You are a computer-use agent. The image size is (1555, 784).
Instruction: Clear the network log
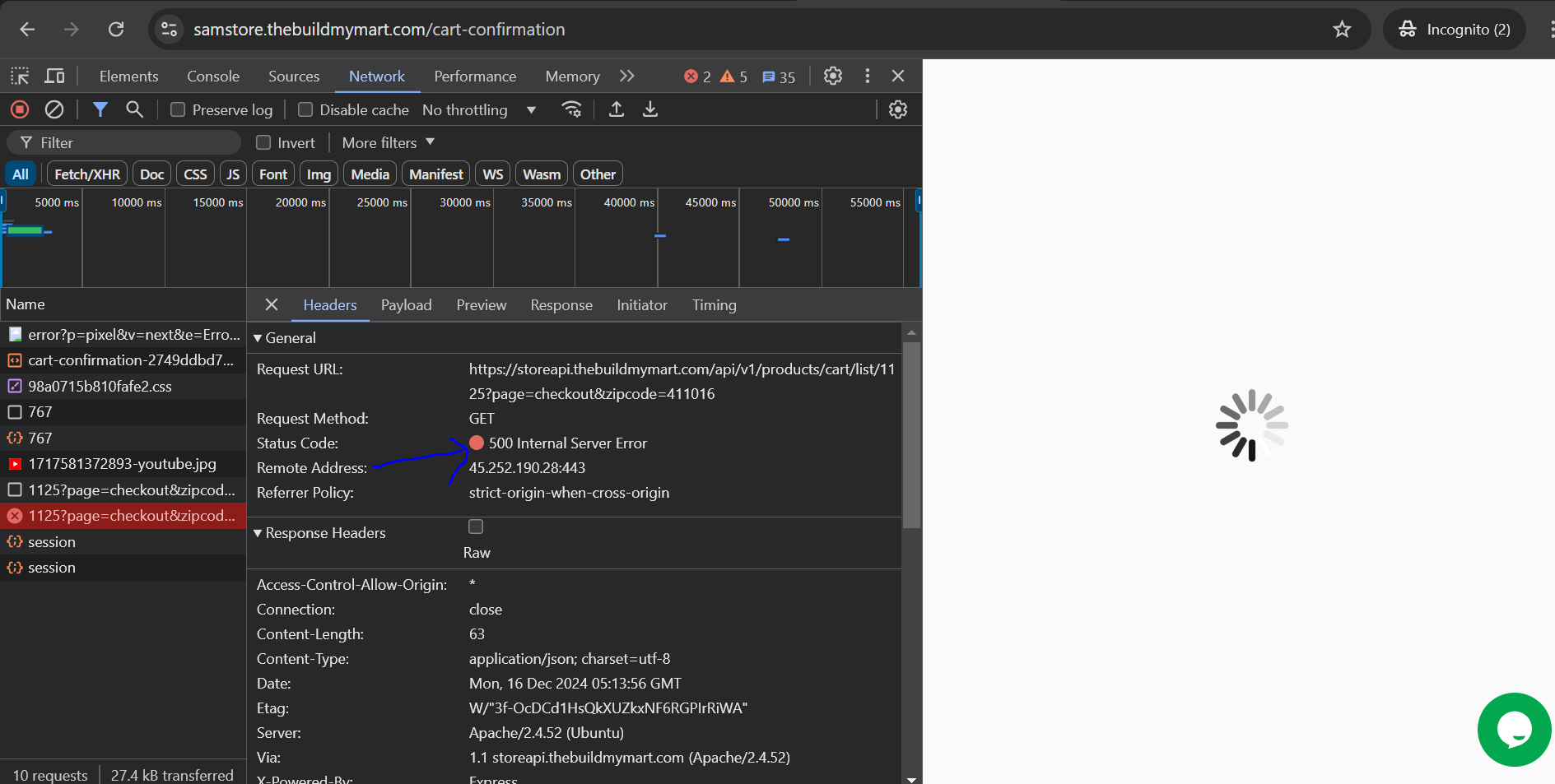pos(54,109)
